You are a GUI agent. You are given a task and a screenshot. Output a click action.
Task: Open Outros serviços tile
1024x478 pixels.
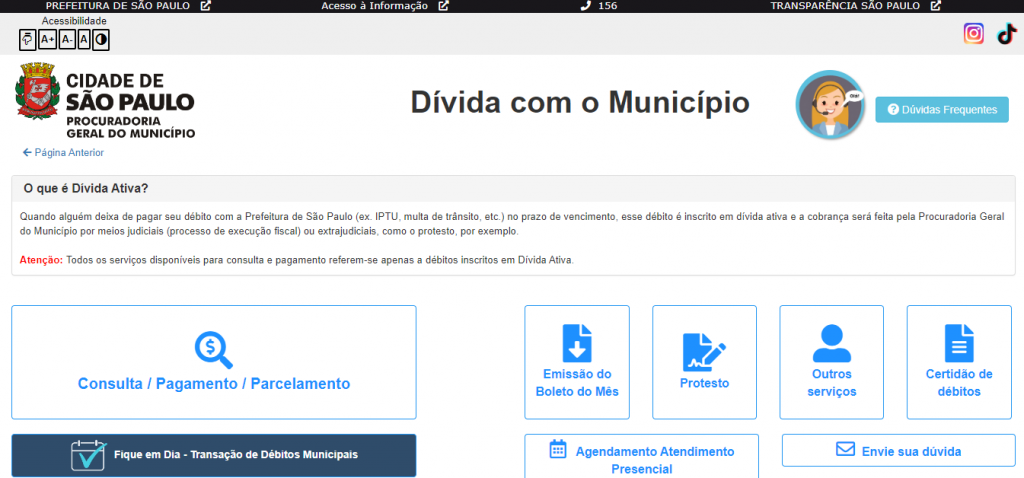pyautogui.click(x=831, y=362)
